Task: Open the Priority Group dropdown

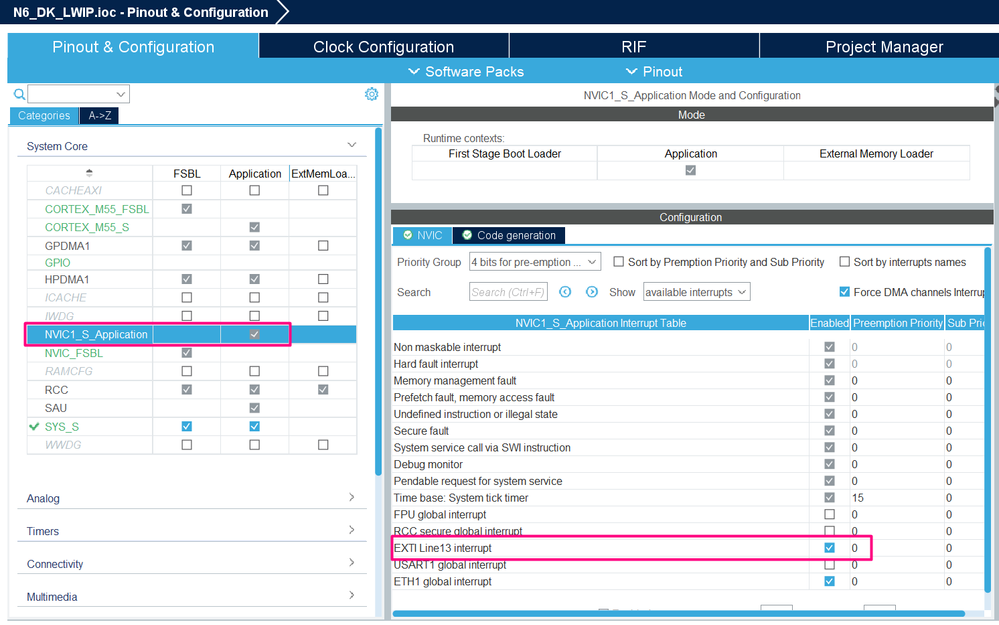Action: (x=535, y=262)
